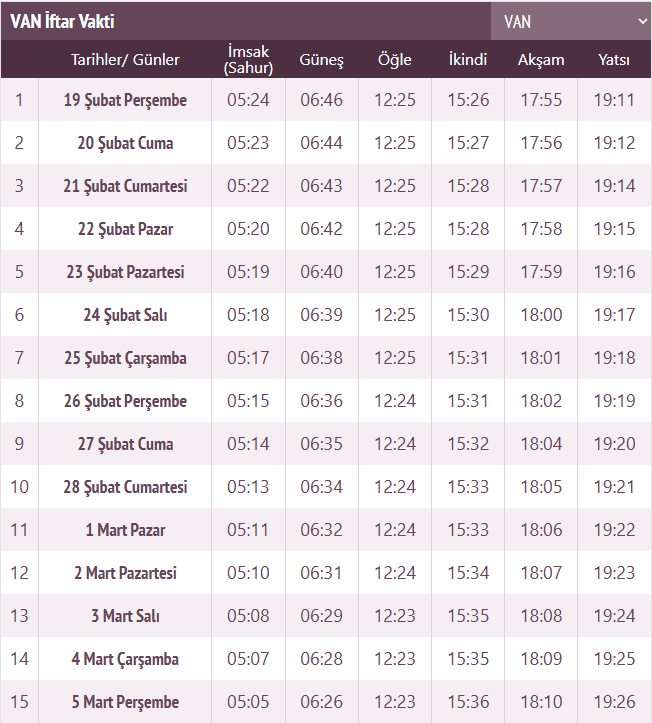Click Akşam time 17:55 in first row
Screen dimensions: 652x723
click(x=541, y=100)
